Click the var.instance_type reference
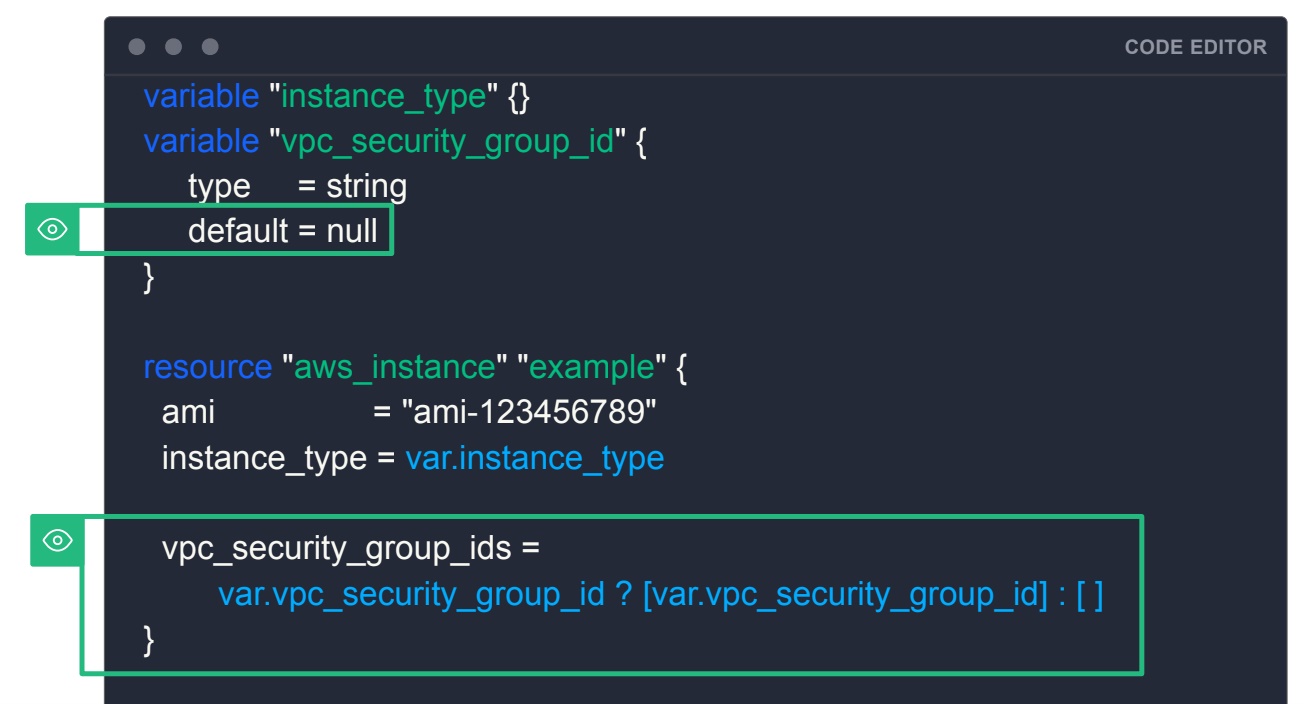Image resolution: width=1304 pixels, height=704 pixels. pyautogui.click(x=534, y=458)
